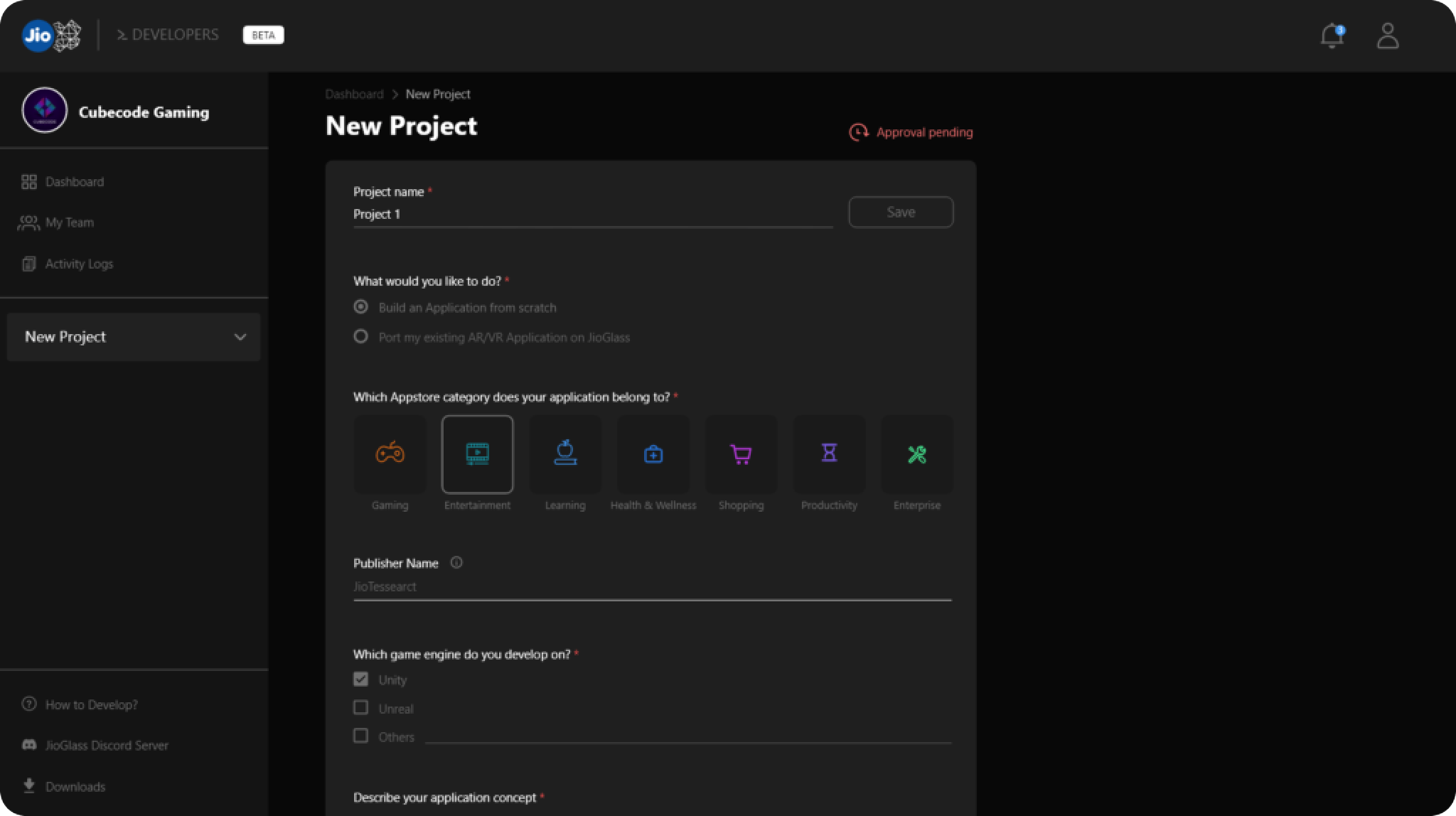Select the Gaming category tile
This screenshot has width=1456, height=816.
coord(390,454)
